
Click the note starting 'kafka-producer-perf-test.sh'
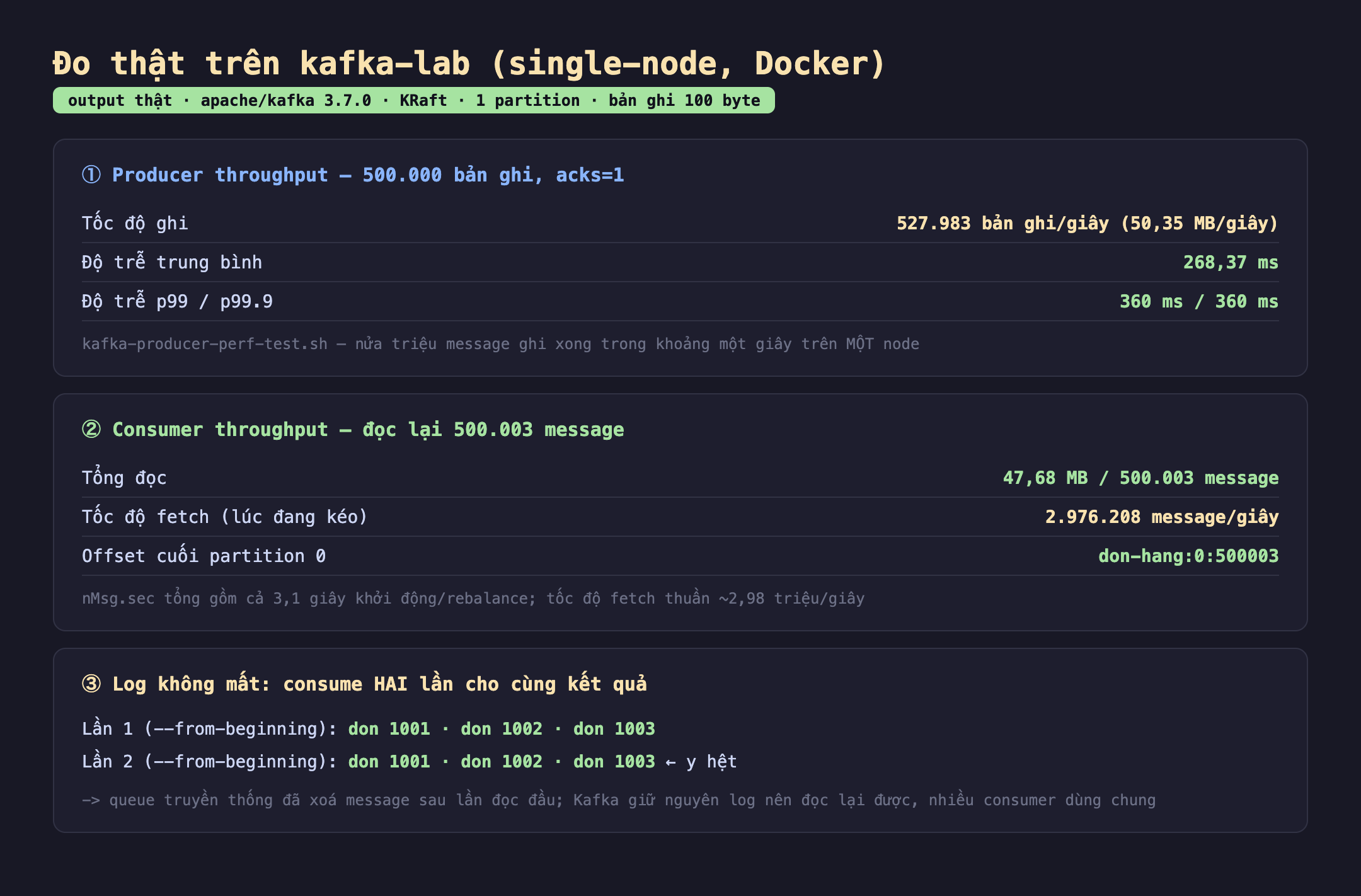[500, 343]
